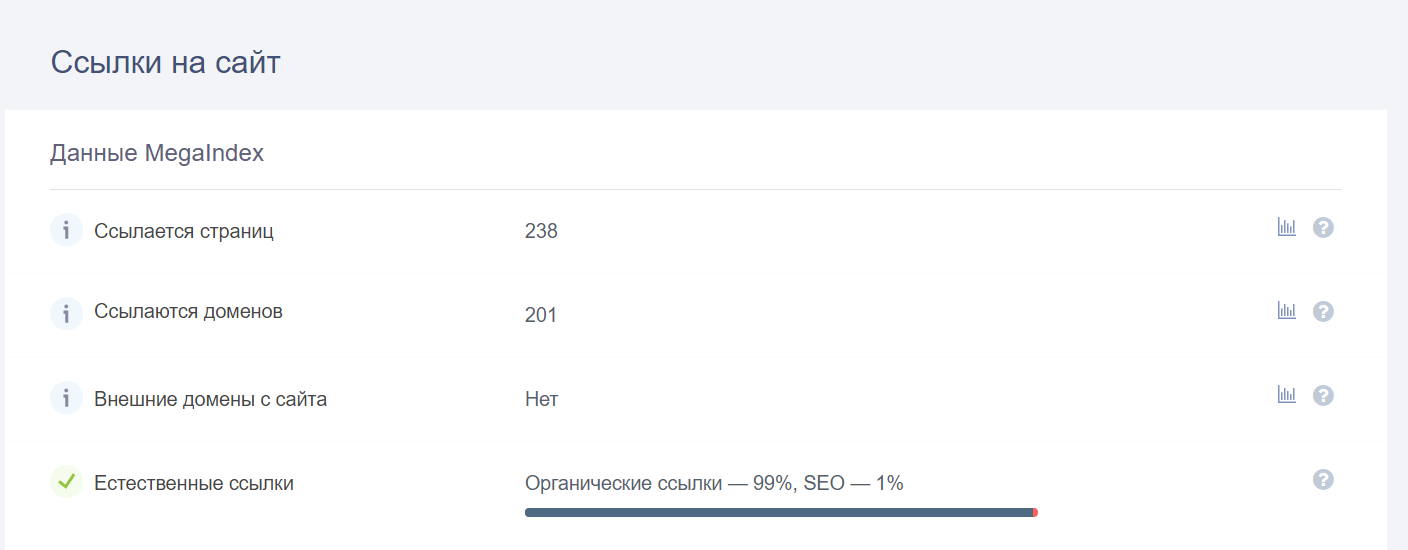Viewport: 1408px width, 550px height.
Task: Click the Ссылки на сайт heading
Action: click(166, 63)
